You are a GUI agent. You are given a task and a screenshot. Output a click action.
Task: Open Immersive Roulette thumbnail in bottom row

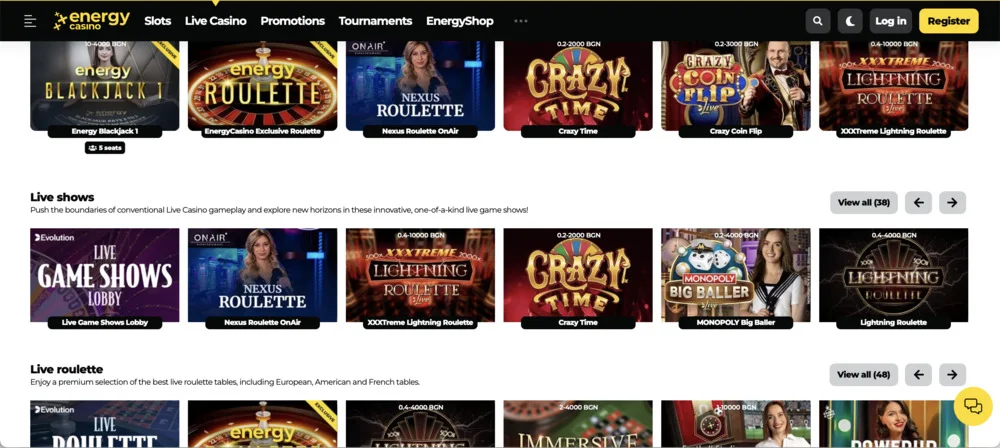(578, 424)
